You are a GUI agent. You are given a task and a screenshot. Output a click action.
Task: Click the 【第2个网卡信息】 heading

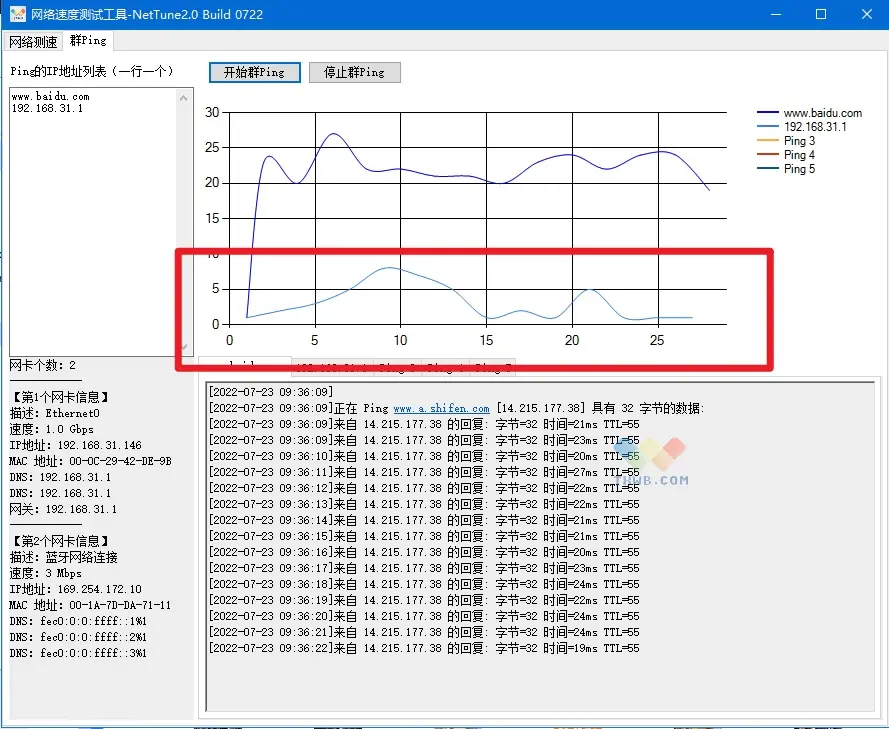[x=59, y=541]
